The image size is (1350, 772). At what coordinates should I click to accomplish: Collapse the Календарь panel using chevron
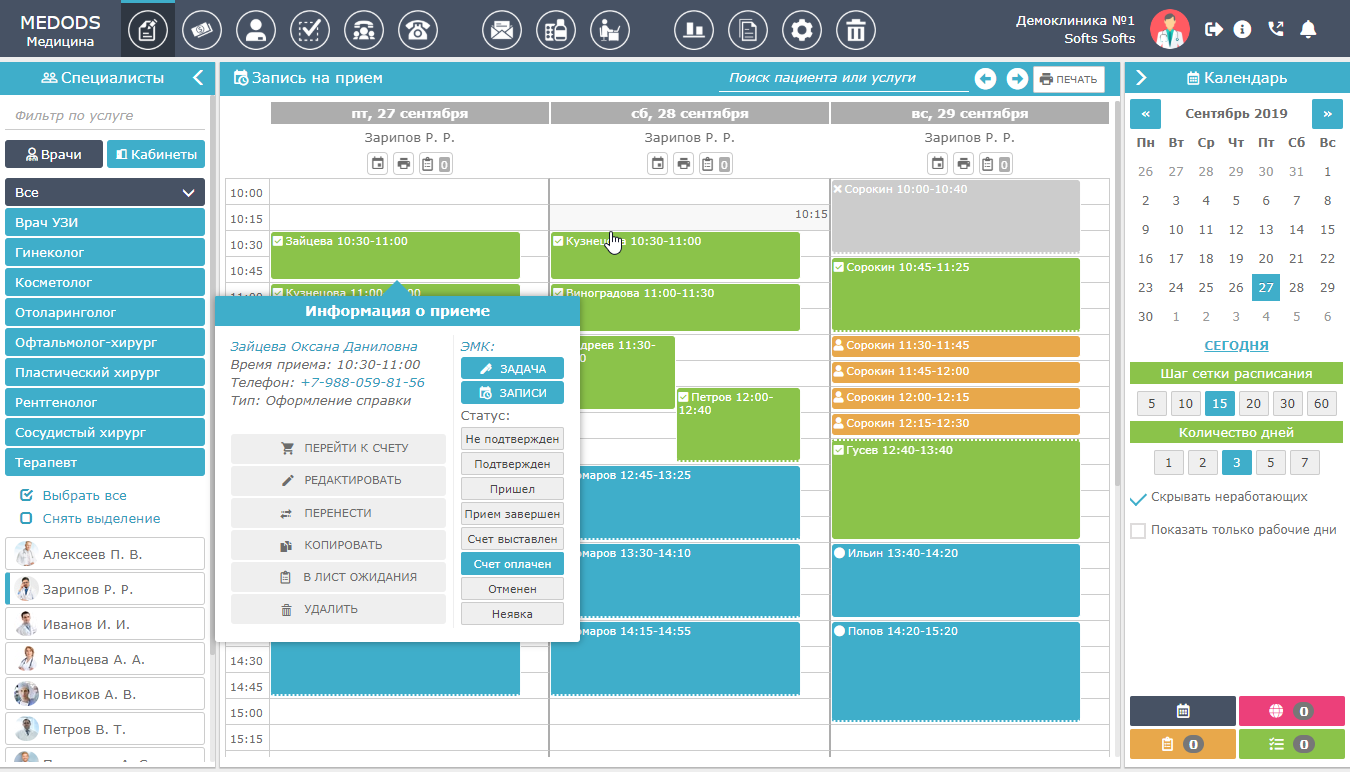point(1141,78)
